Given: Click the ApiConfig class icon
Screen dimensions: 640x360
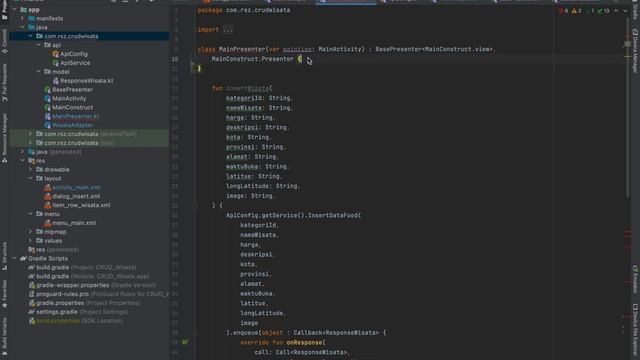Looking at the screenshot, I should 56,54.
